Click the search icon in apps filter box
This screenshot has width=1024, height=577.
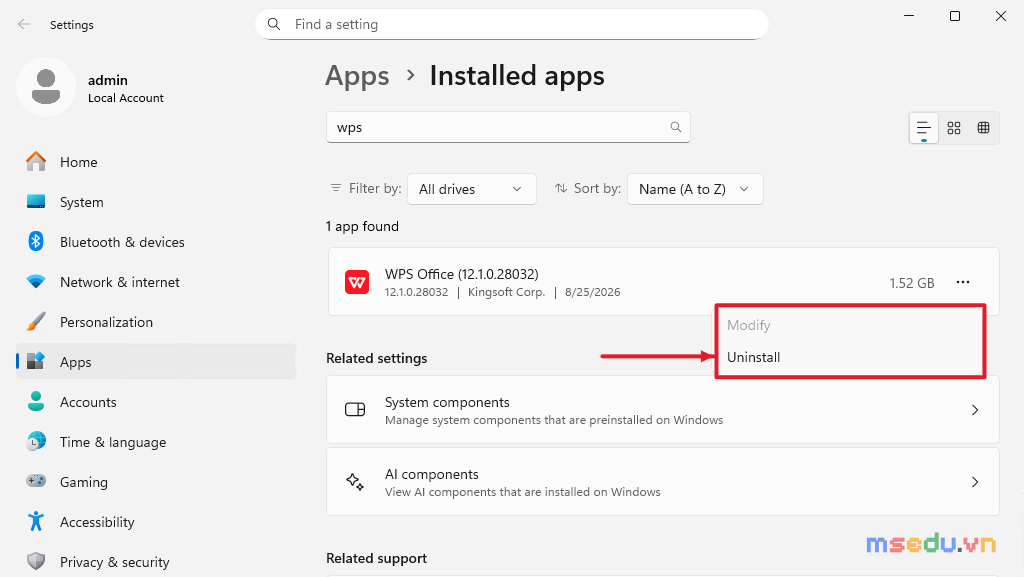(x=676, y=127)
